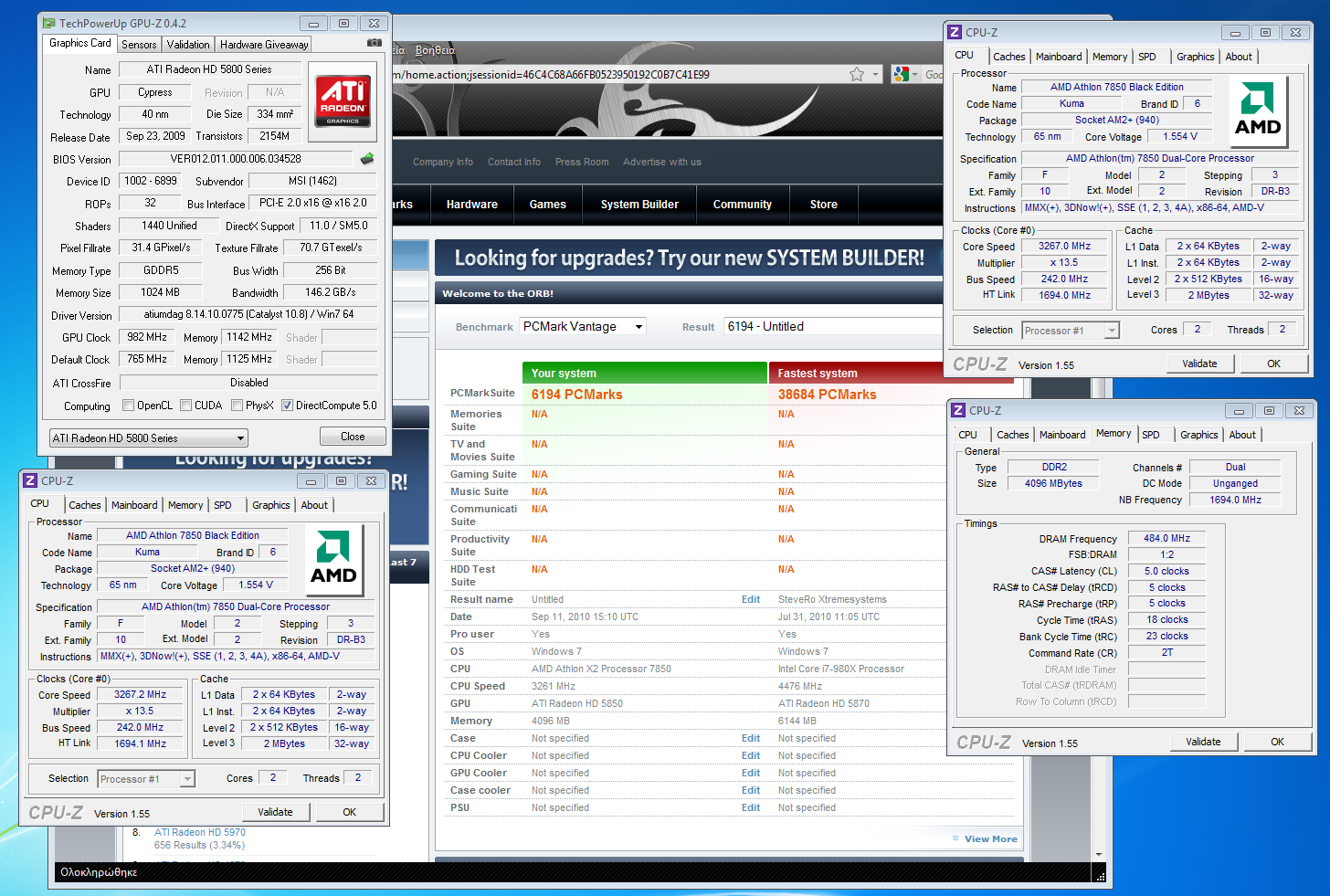Click the Edit link in the PSU row
The width and height of the screenshot is (1330, 896).
751,807
